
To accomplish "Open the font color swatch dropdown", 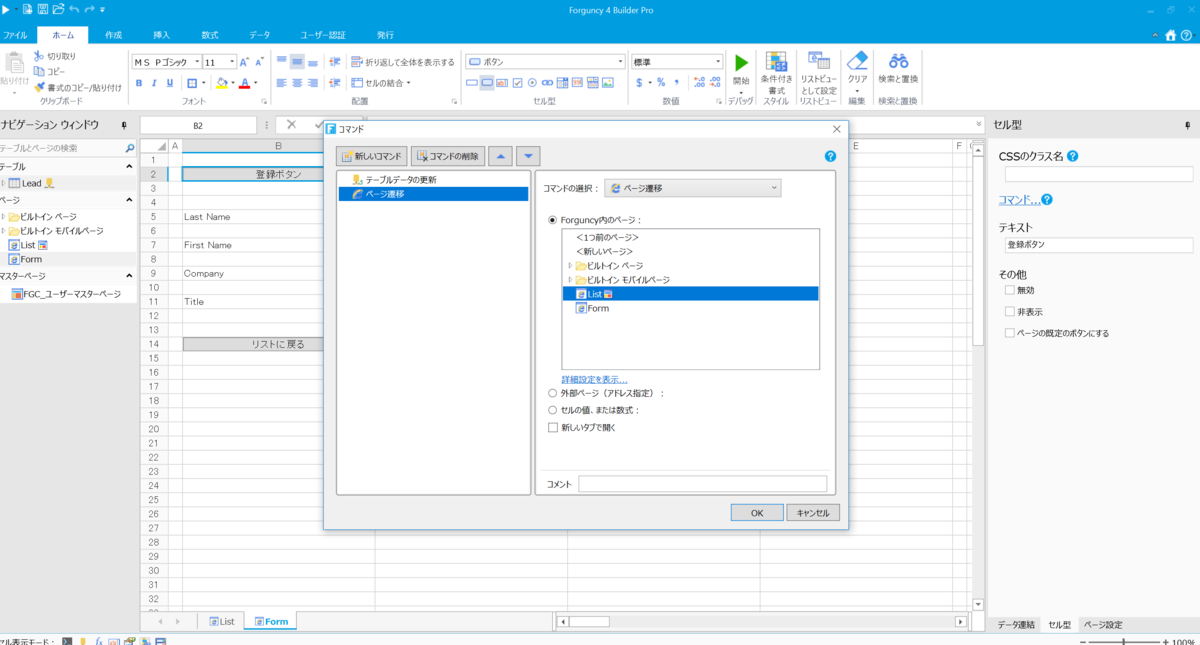I will click(255, 84).
